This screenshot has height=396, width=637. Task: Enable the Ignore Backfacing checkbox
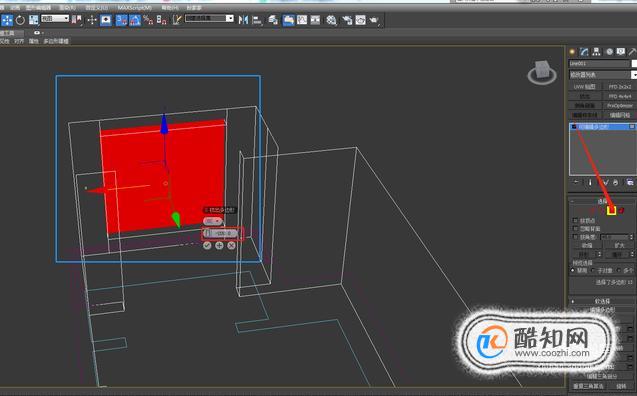pyautogui.click(x=575, y=229)
